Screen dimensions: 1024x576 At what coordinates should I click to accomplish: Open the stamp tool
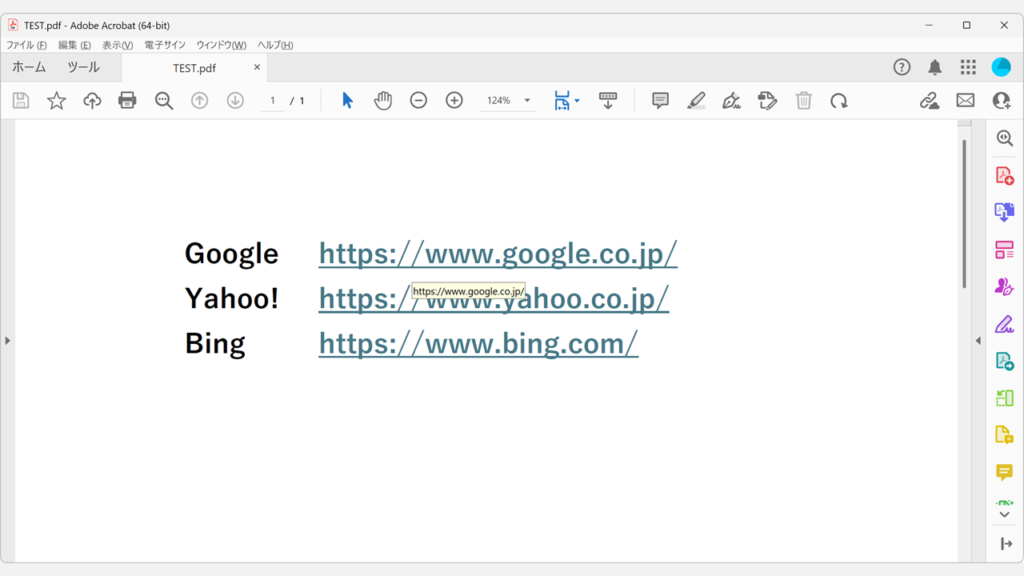pyautogui.click(x=767, y=101)
